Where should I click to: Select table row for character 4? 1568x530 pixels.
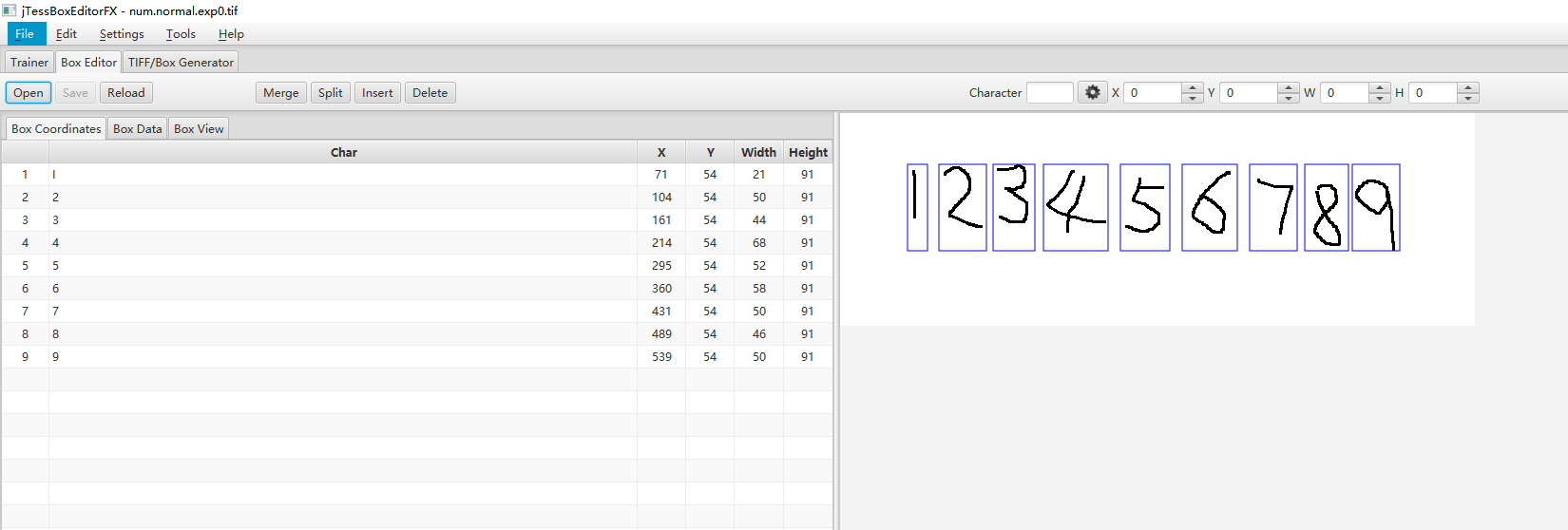[342, 243]
